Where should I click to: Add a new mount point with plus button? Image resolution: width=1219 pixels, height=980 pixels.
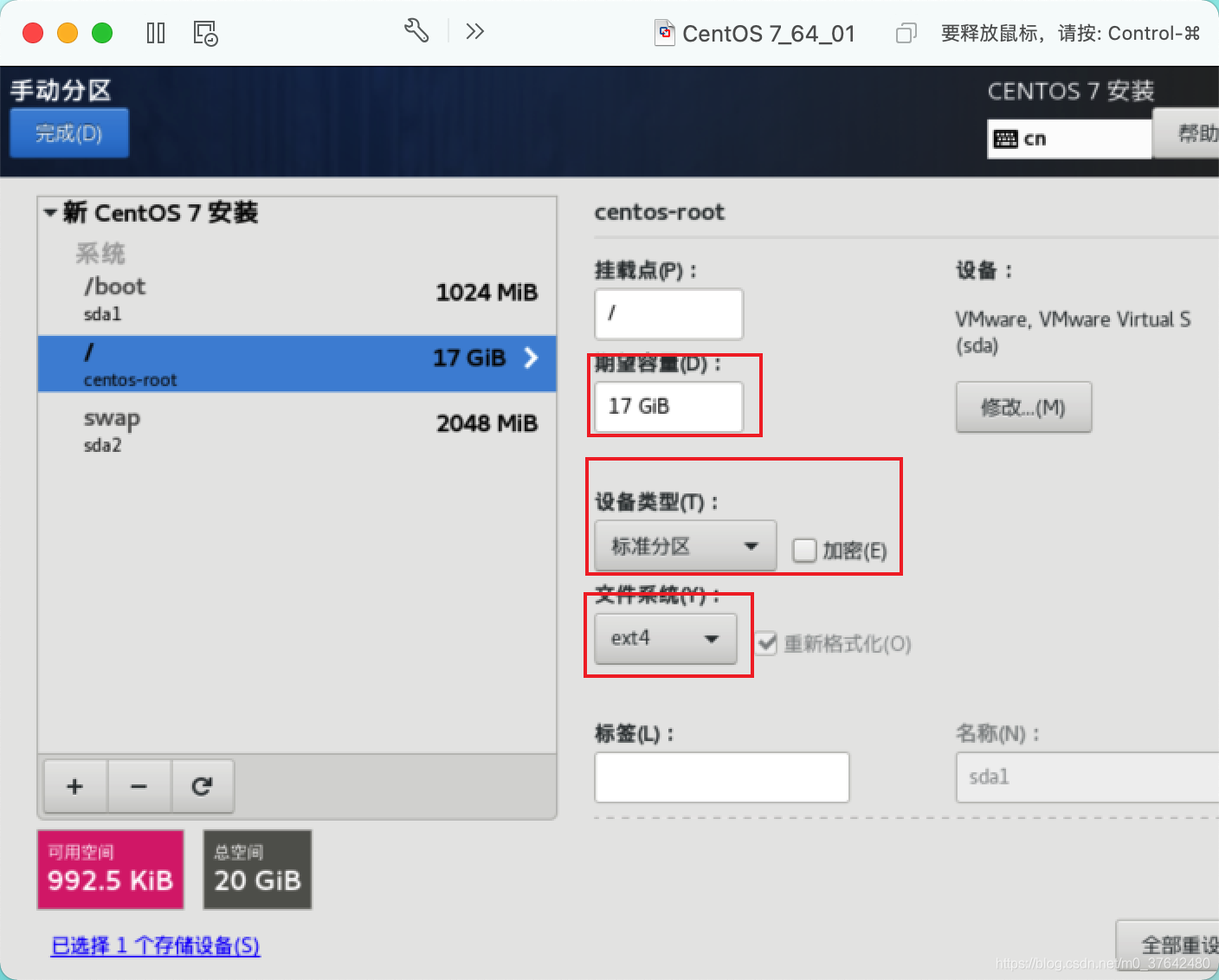click(x=75, y=786)
